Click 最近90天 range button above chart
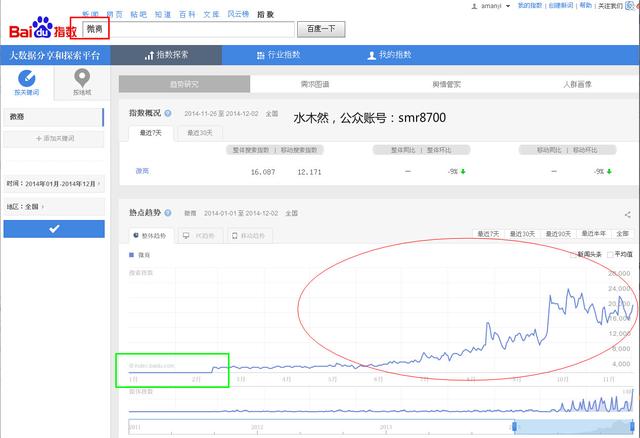 [558, 234]
